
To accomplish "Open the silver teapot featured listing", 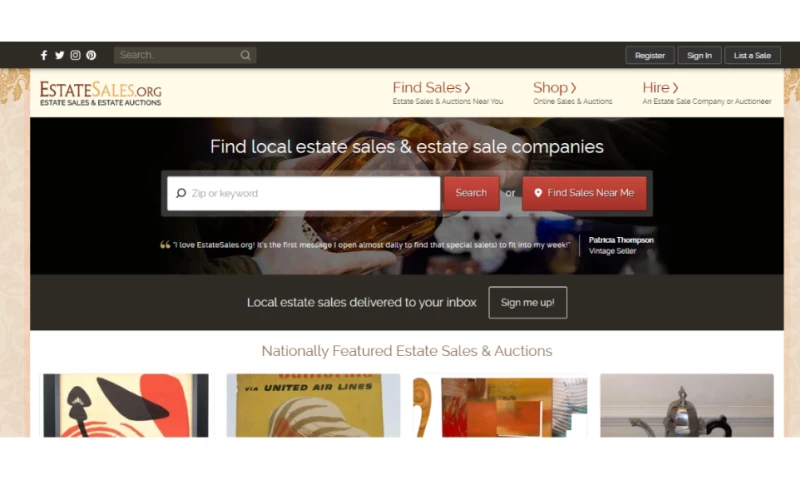I will 687,406.
